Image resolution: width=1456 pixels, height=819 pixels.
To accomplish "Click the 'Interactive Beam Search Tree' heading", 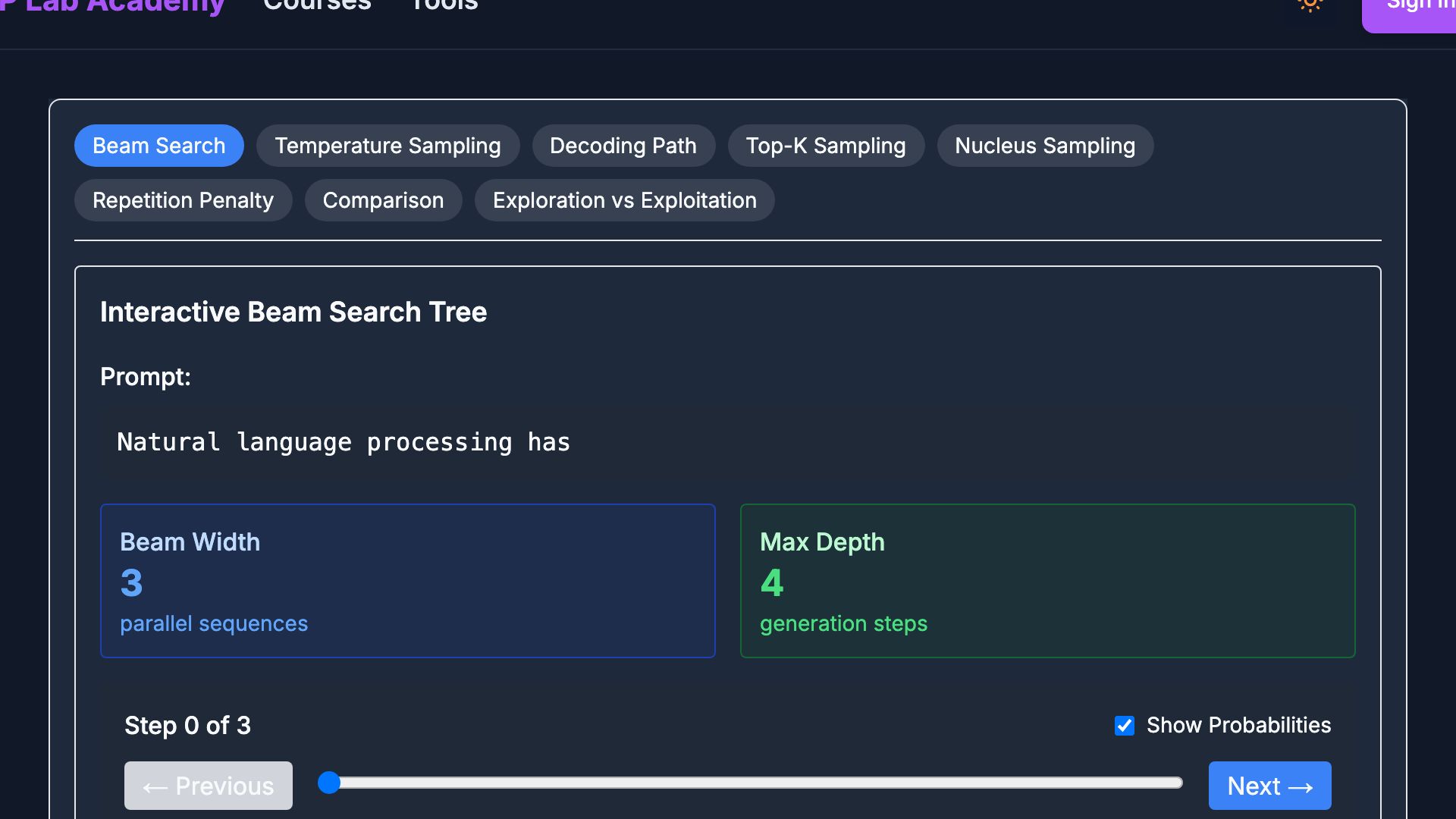I will pos(293,312).
